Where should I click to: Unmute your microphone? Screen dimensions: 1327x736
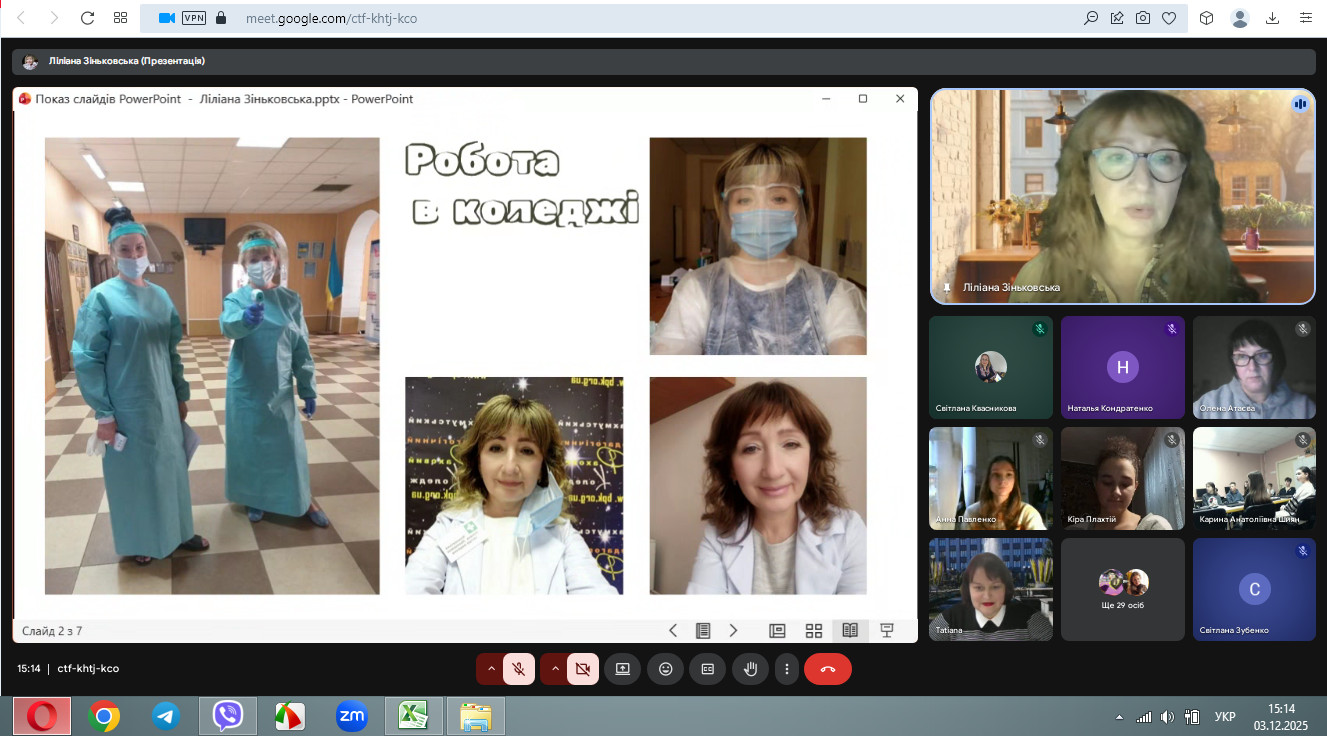click(518, 669)
